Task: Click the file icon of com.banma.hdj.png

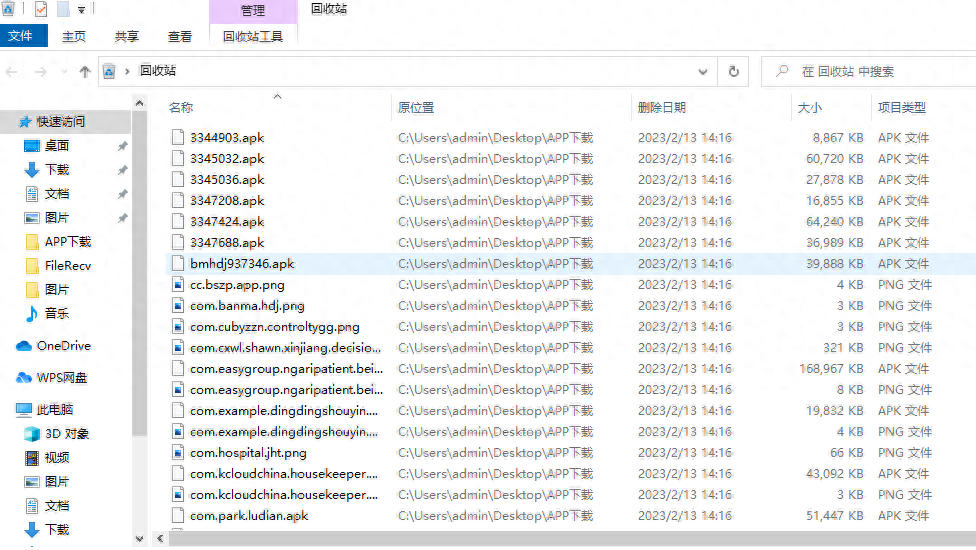Action: (178, 306)
